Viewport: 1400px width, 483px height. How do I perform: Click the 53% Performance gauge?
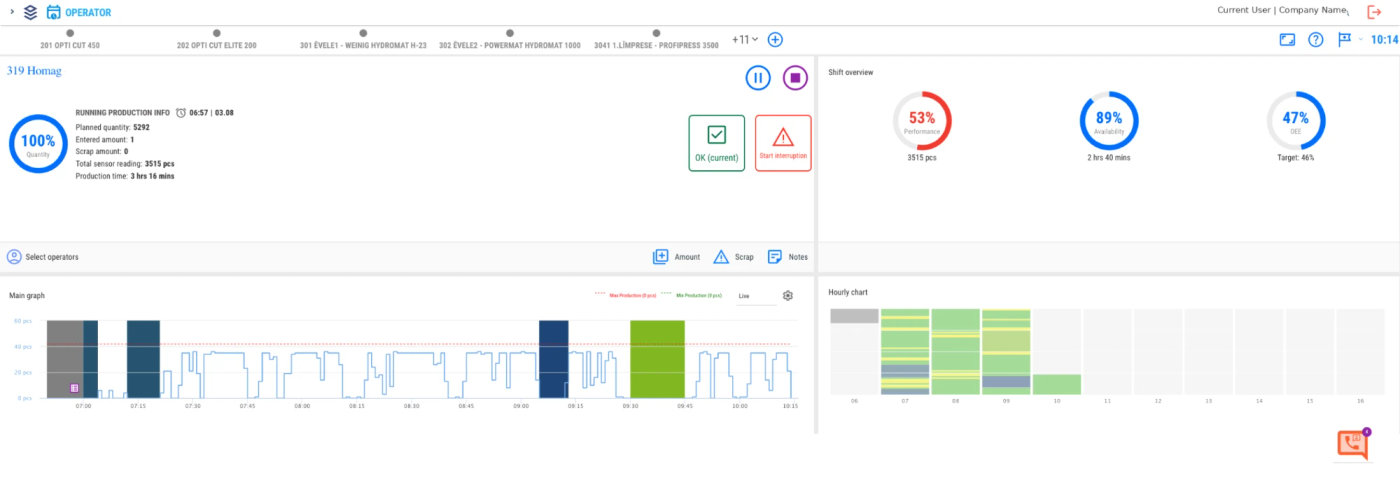coord(922,121)
